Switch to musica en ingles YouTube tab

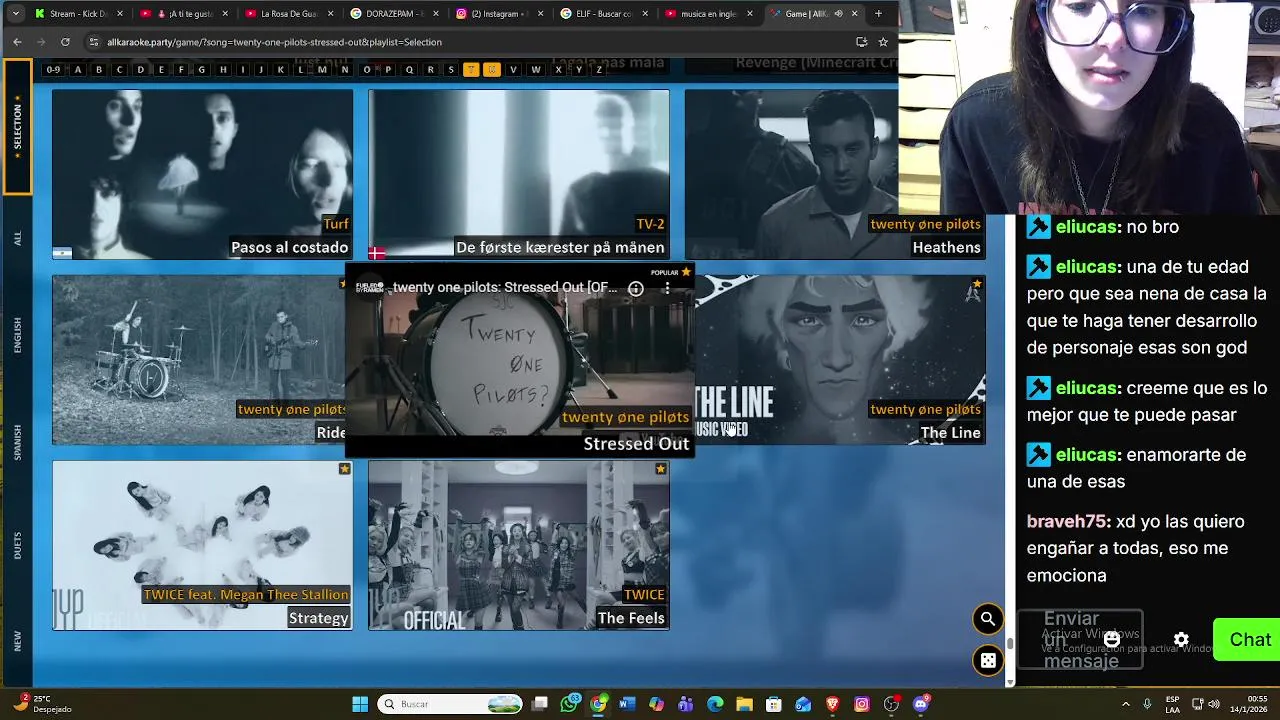707,14
